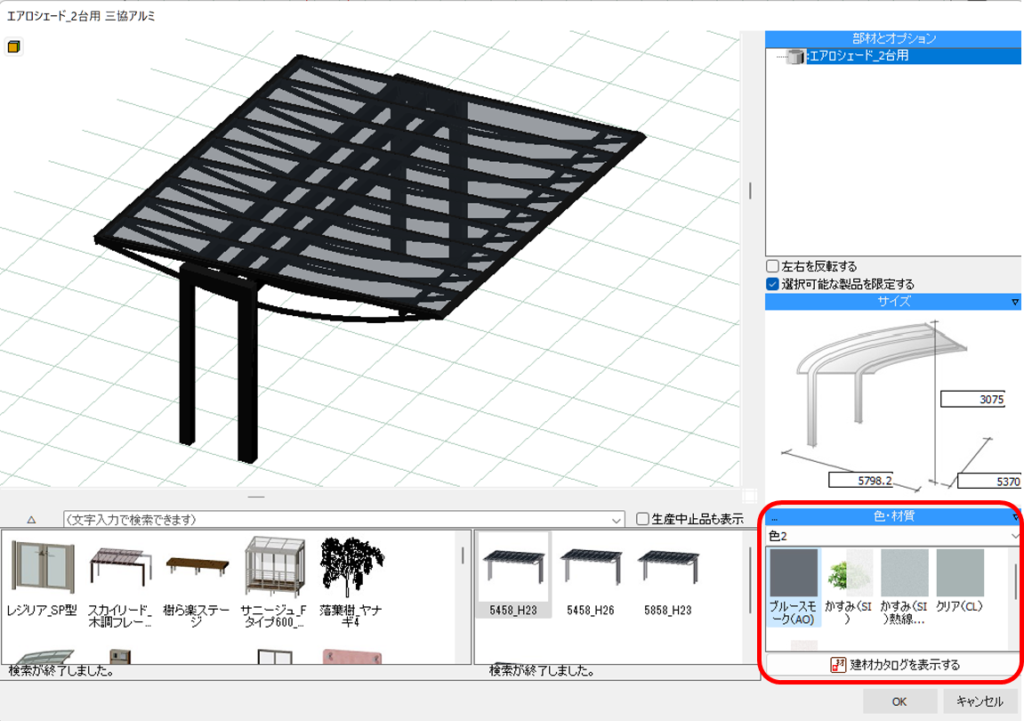Toggle 生産中止品も表示 checkbox
1024x721 pixels.
coord(643,518)
